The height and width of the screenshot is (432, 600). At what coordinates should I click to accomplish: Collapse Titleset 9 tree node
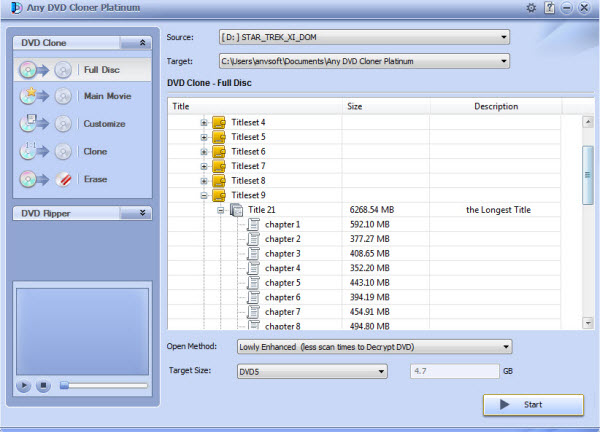[204, 196]
